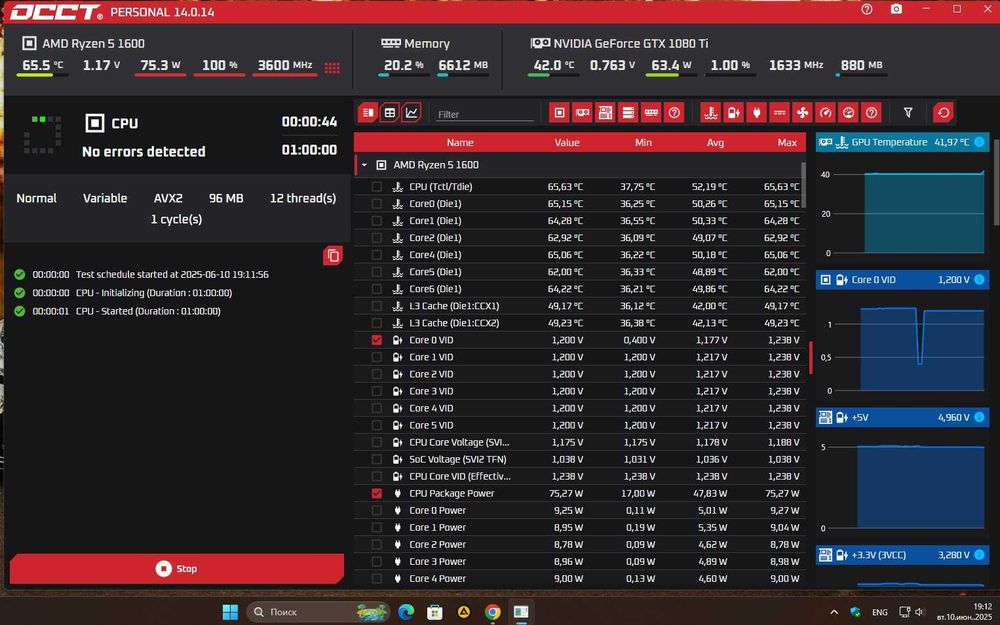Check the Core 0 Power checkbox

(377, 510)
